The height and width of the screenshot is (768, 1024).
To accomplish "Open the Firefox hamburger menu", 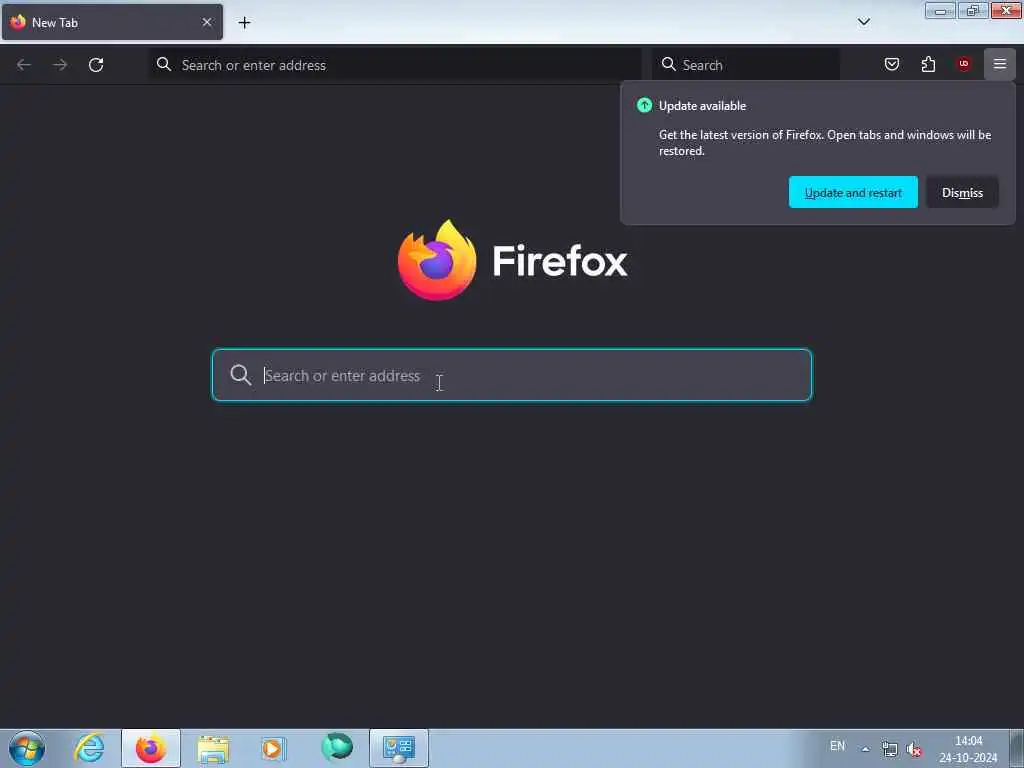I will tap(1000, 64).
